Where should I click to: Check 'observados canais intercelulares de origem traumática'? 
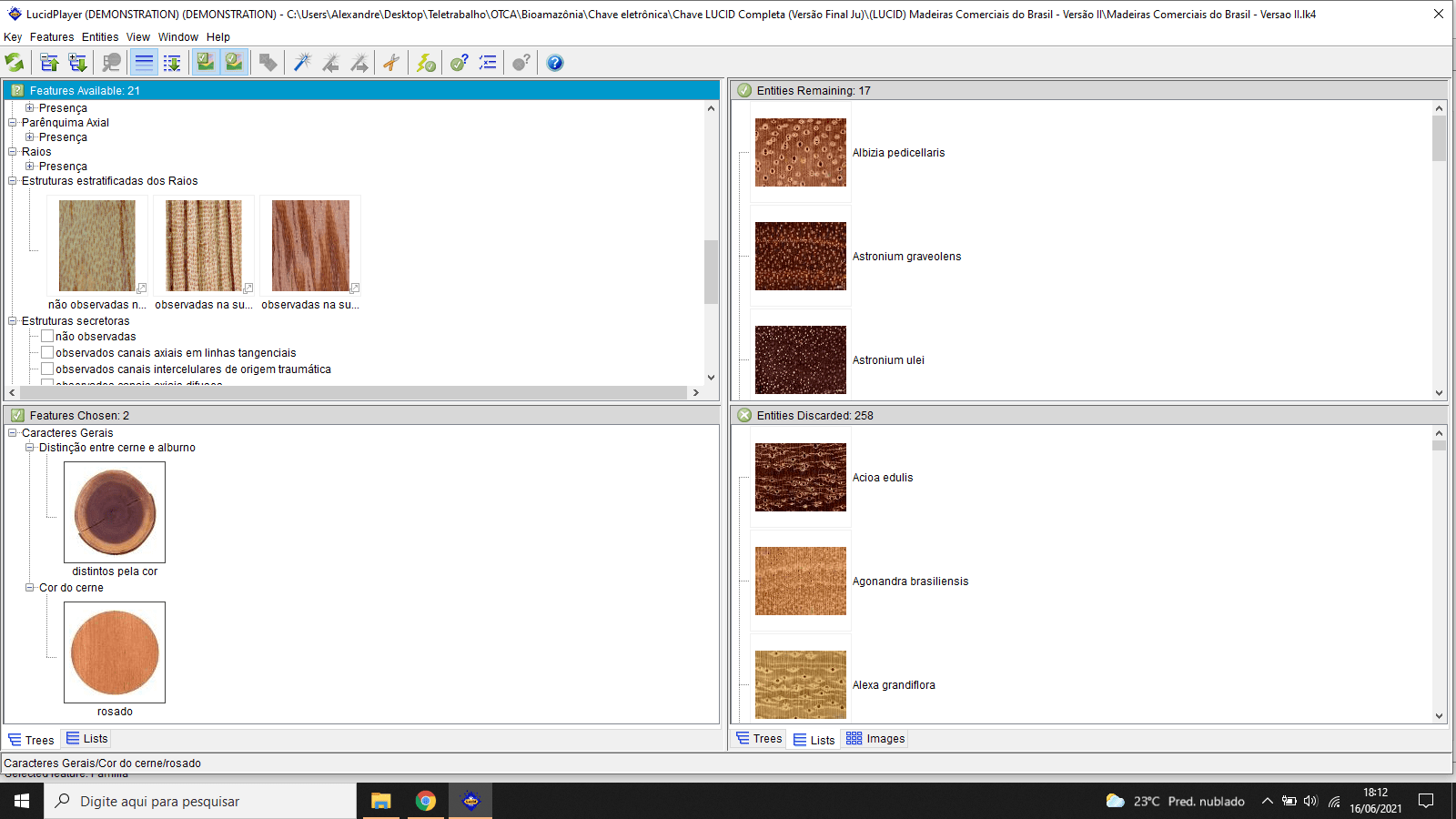(x=47, y=369)
